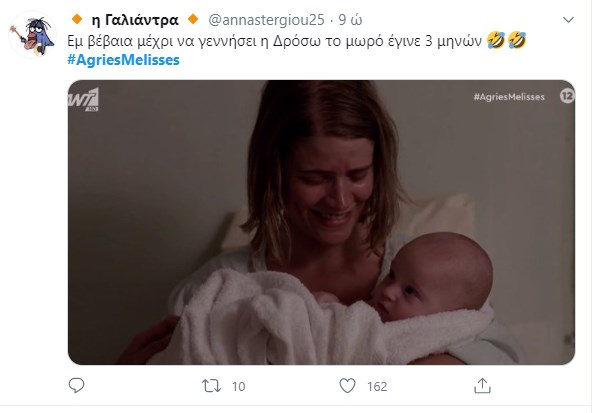605x413 pixels.
Task: View the retweet count of 10
Action: pos(239,384)
